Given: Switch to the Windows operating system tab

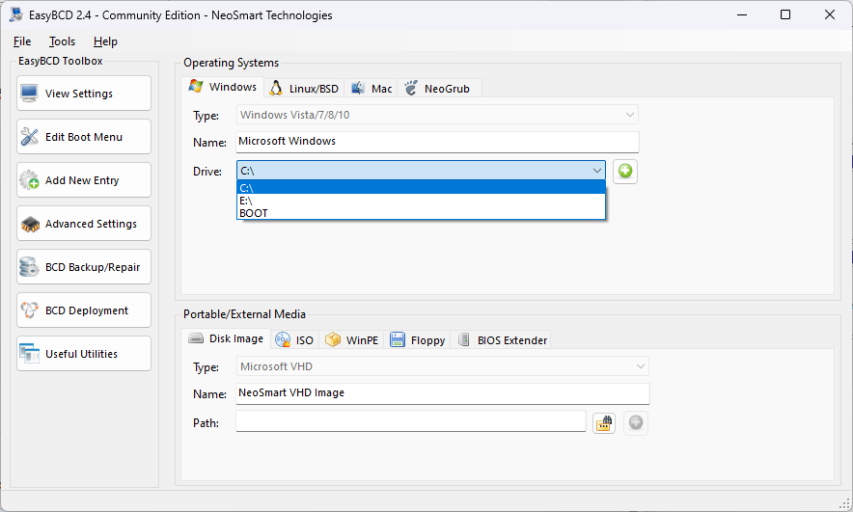Looking at the screenshot, I should click(222, 87).
